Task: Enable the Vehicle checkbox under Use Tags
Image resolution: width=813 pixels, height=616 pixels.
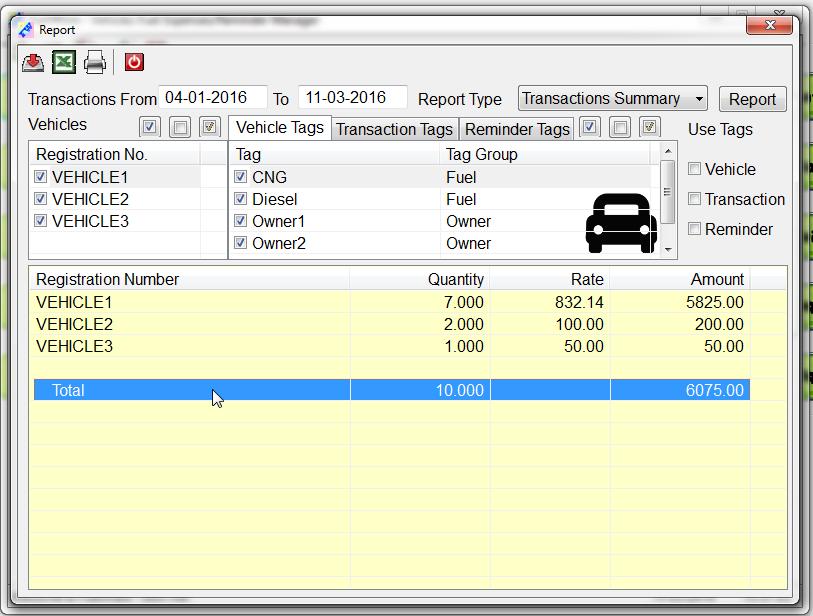Action: coord(694,169)
